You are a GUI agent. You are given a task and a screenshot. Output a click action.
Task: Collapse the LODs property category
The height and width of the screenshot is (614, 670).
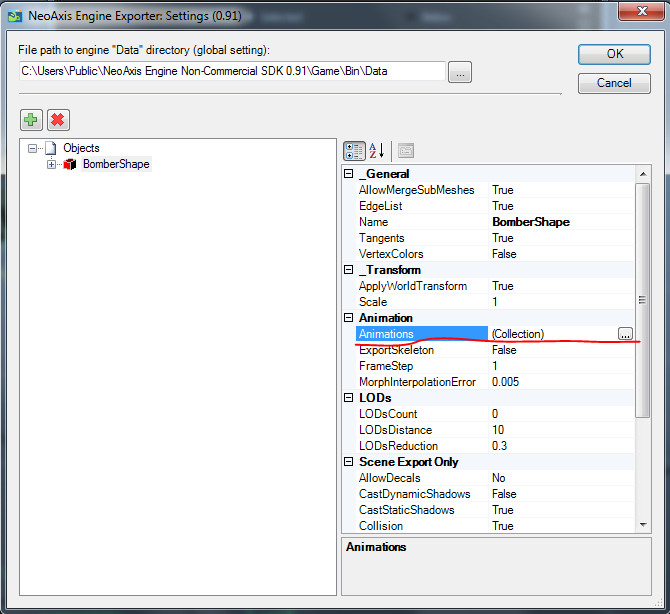(x=349, y=397)
